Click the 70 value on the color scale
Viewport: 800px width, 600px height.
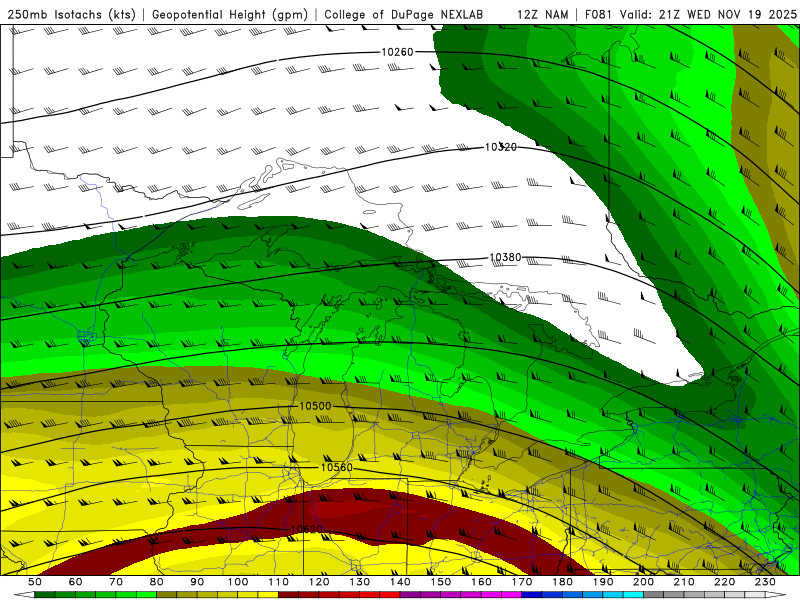tap(116, 582)
